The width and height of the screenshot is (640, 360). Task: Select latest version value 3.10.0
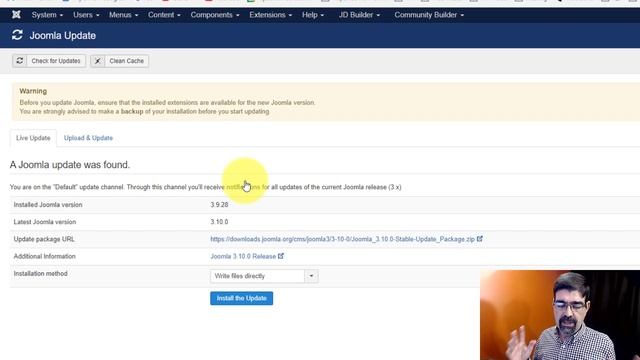(219, 222)
